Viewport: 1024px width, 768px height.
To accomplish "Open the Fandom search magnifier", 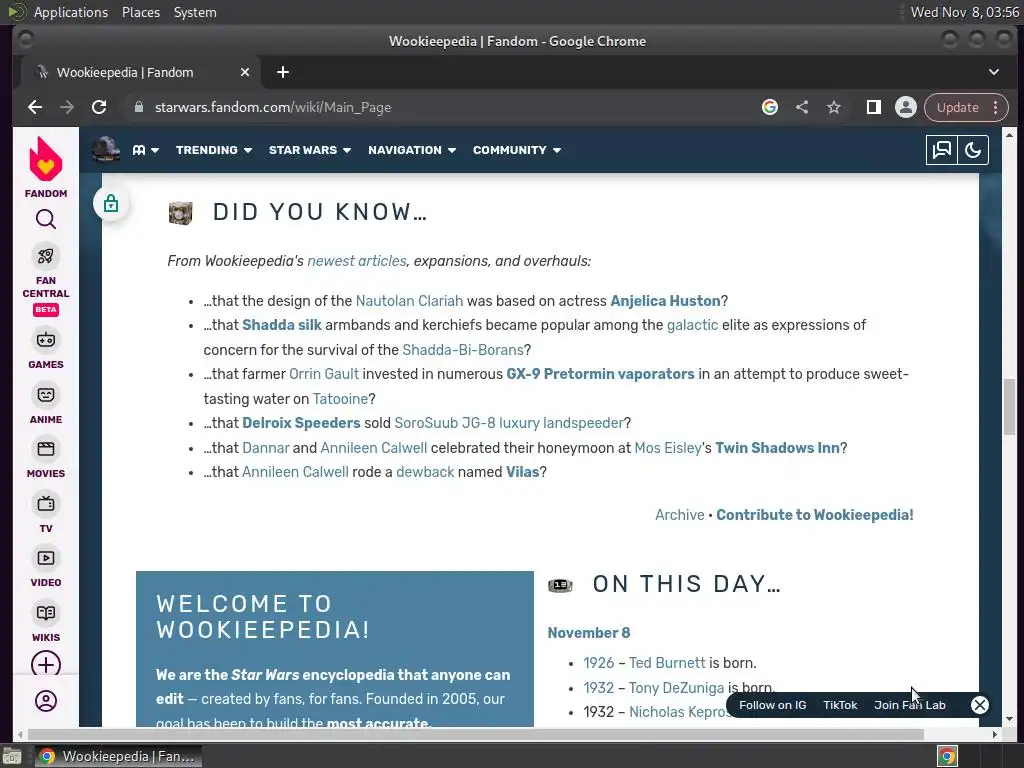I will pyautogui.click(x=46, y=219).
